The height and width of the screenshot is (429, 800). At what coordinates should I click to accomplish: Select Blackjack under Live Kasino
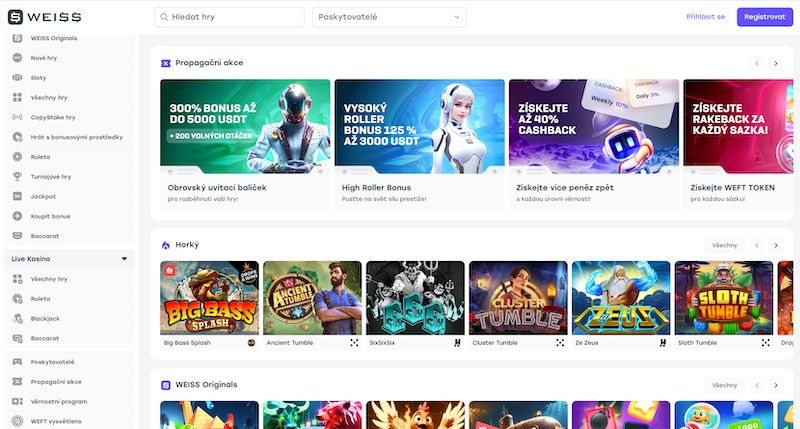(46, 318)
